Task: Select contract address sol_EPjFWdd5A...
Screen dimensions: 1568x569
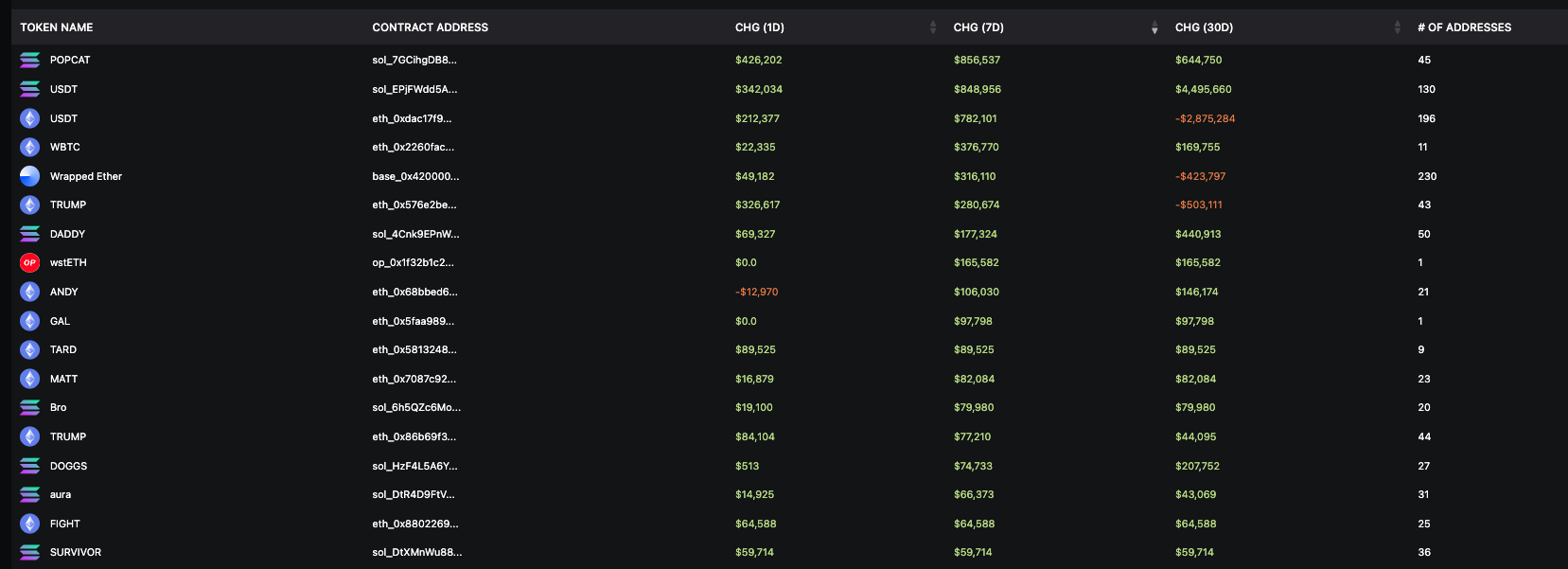Action: (x=414, y=89)
